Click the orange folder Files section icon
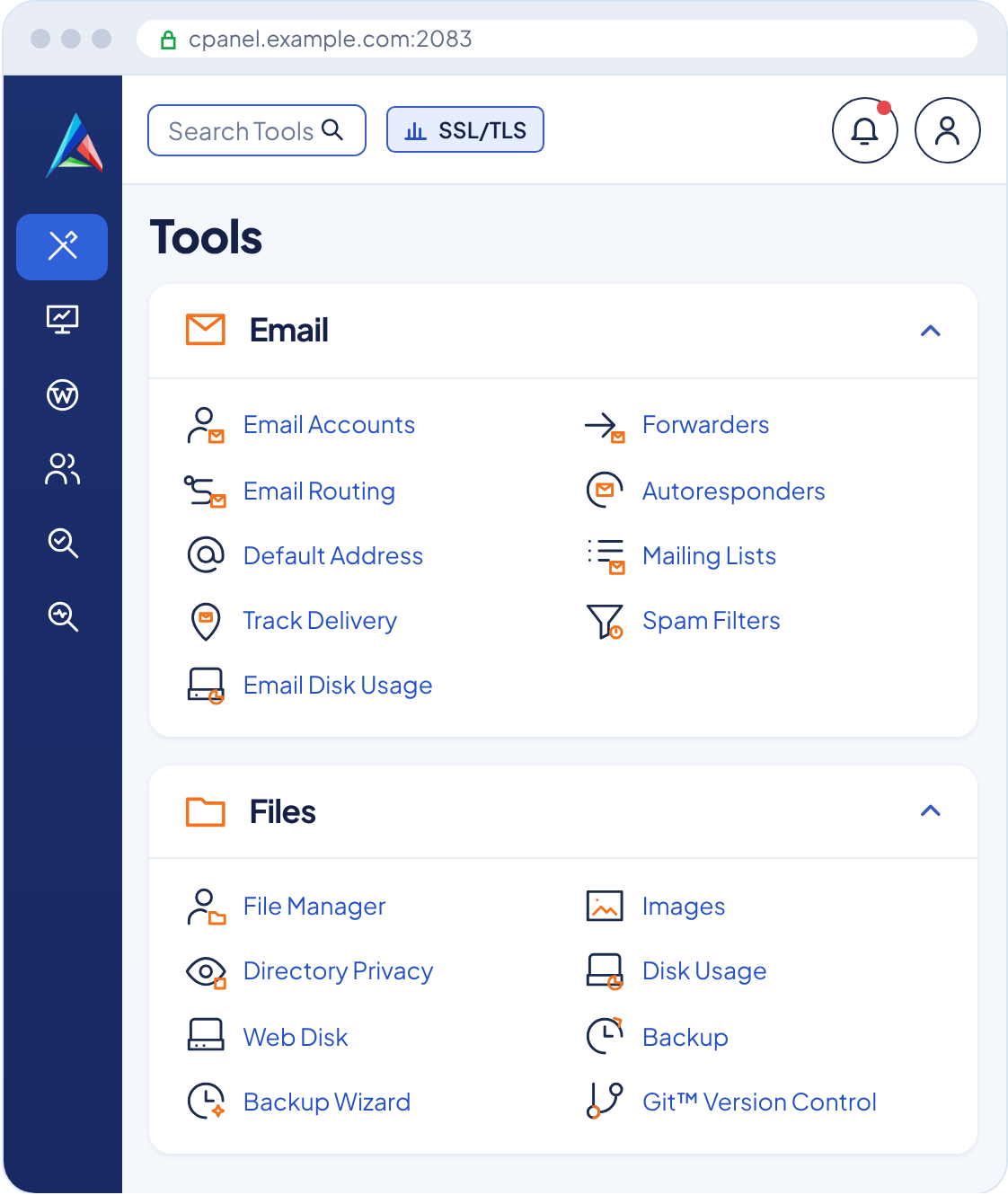This screenshot has height=1195, width=1008. pos(206,811)
